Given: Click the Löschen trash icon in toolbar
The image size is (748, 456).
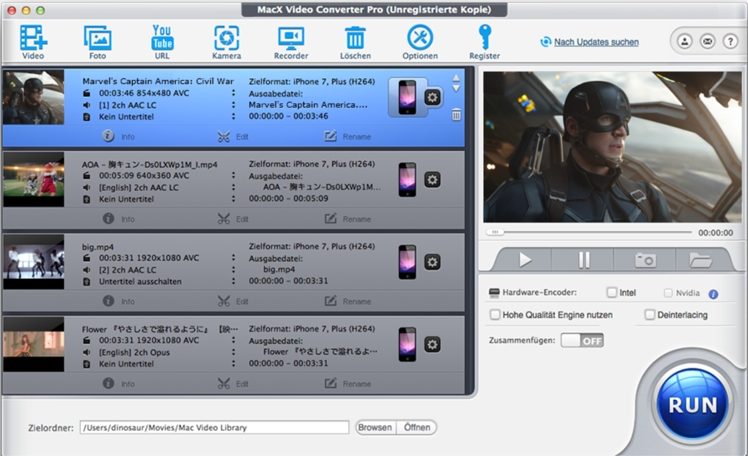Looking at the screenshot, I should pyautogui.click(x=355, y=40).
